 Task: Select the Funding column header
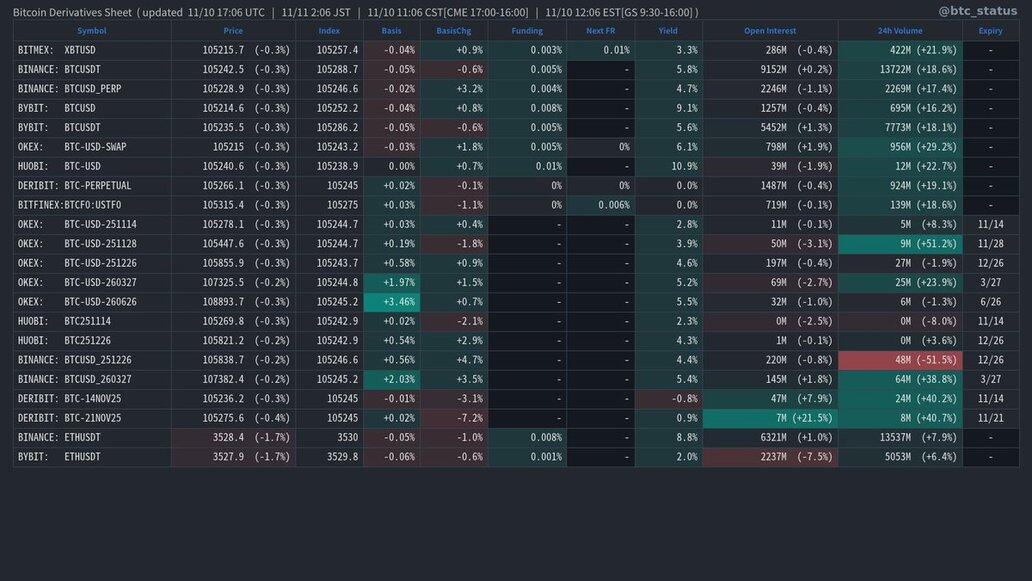click(x=527, y=31)
